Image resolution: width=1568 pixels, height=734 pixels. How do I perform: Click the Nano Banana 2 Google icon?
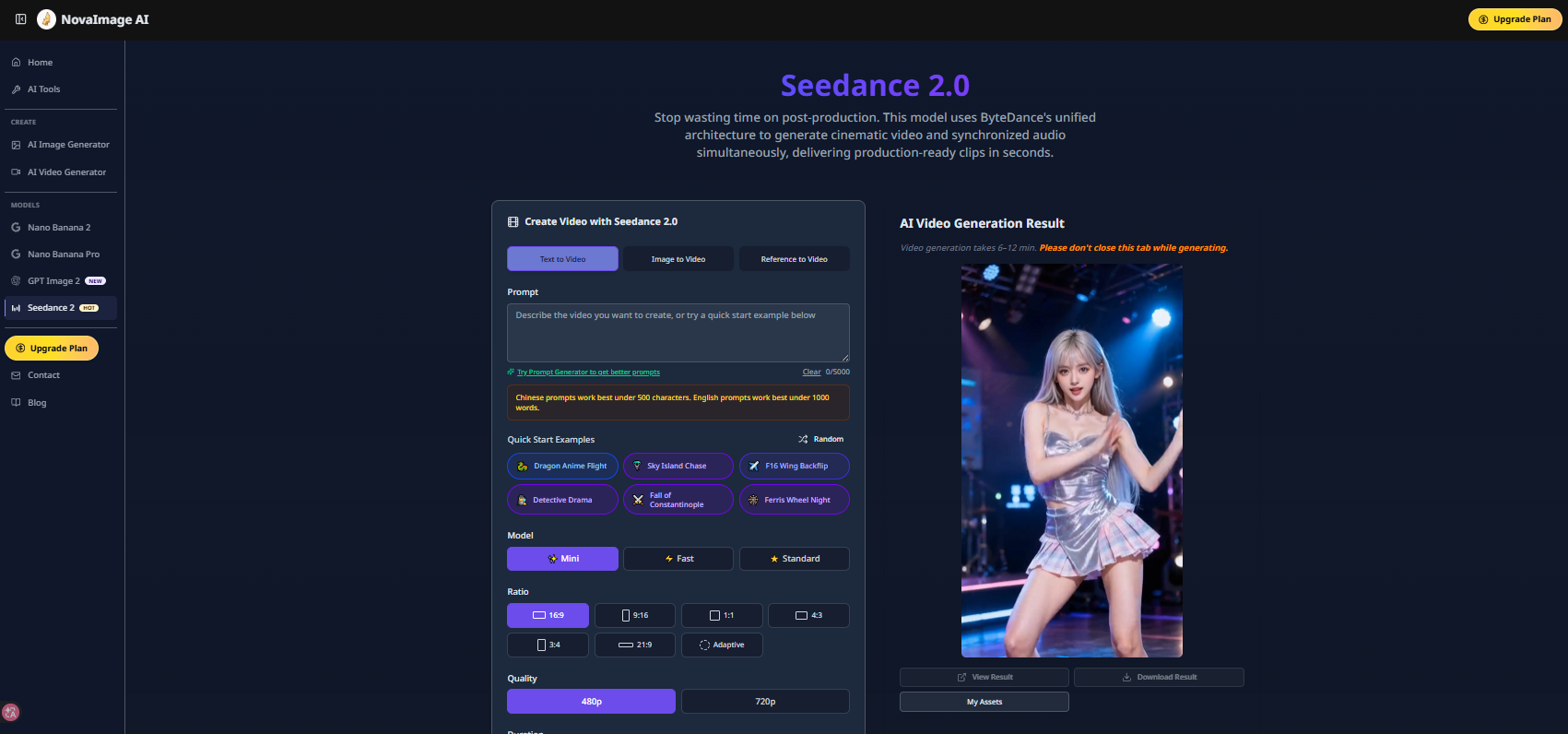coord(16,228)
